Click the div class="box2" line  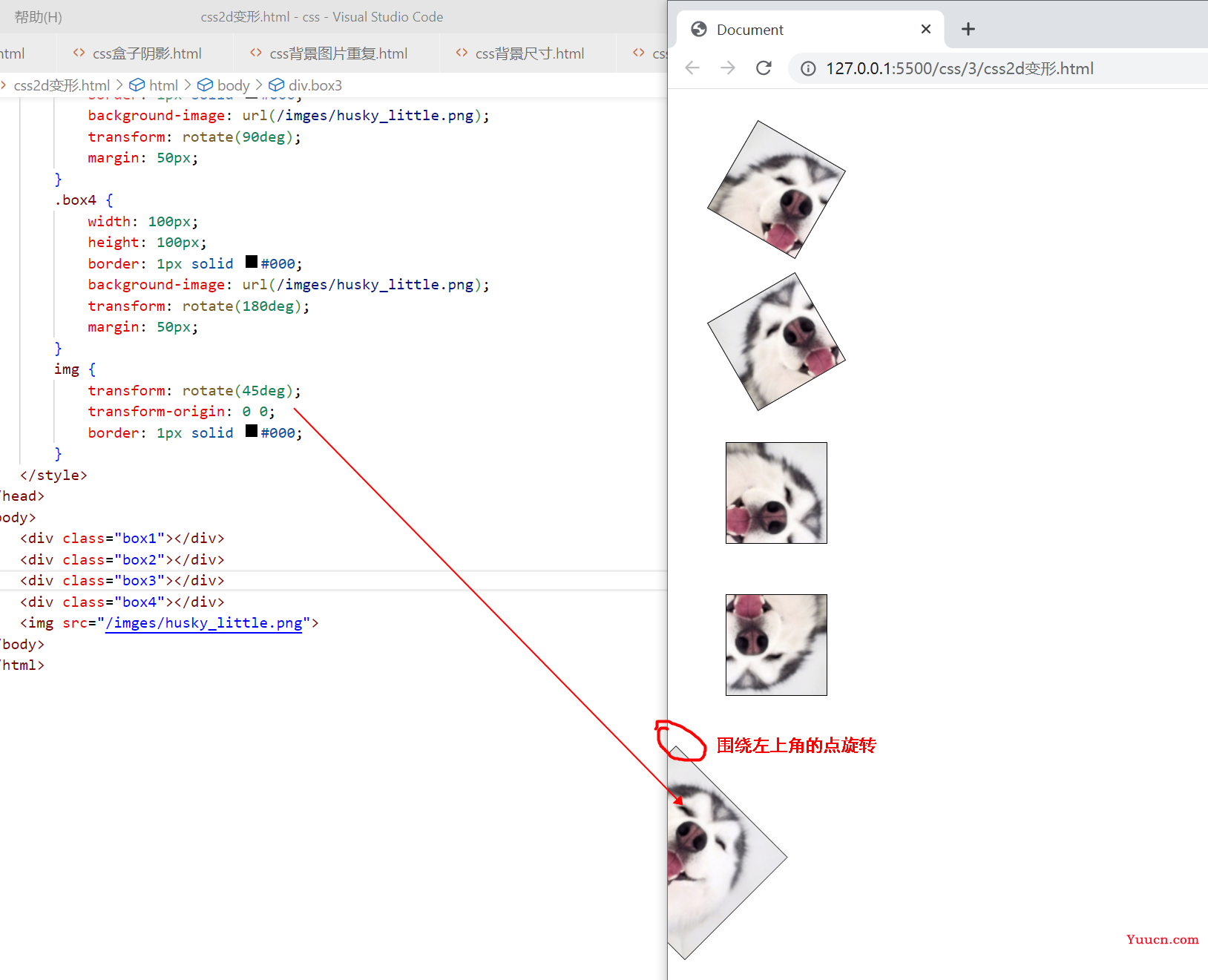click(122, 560)
